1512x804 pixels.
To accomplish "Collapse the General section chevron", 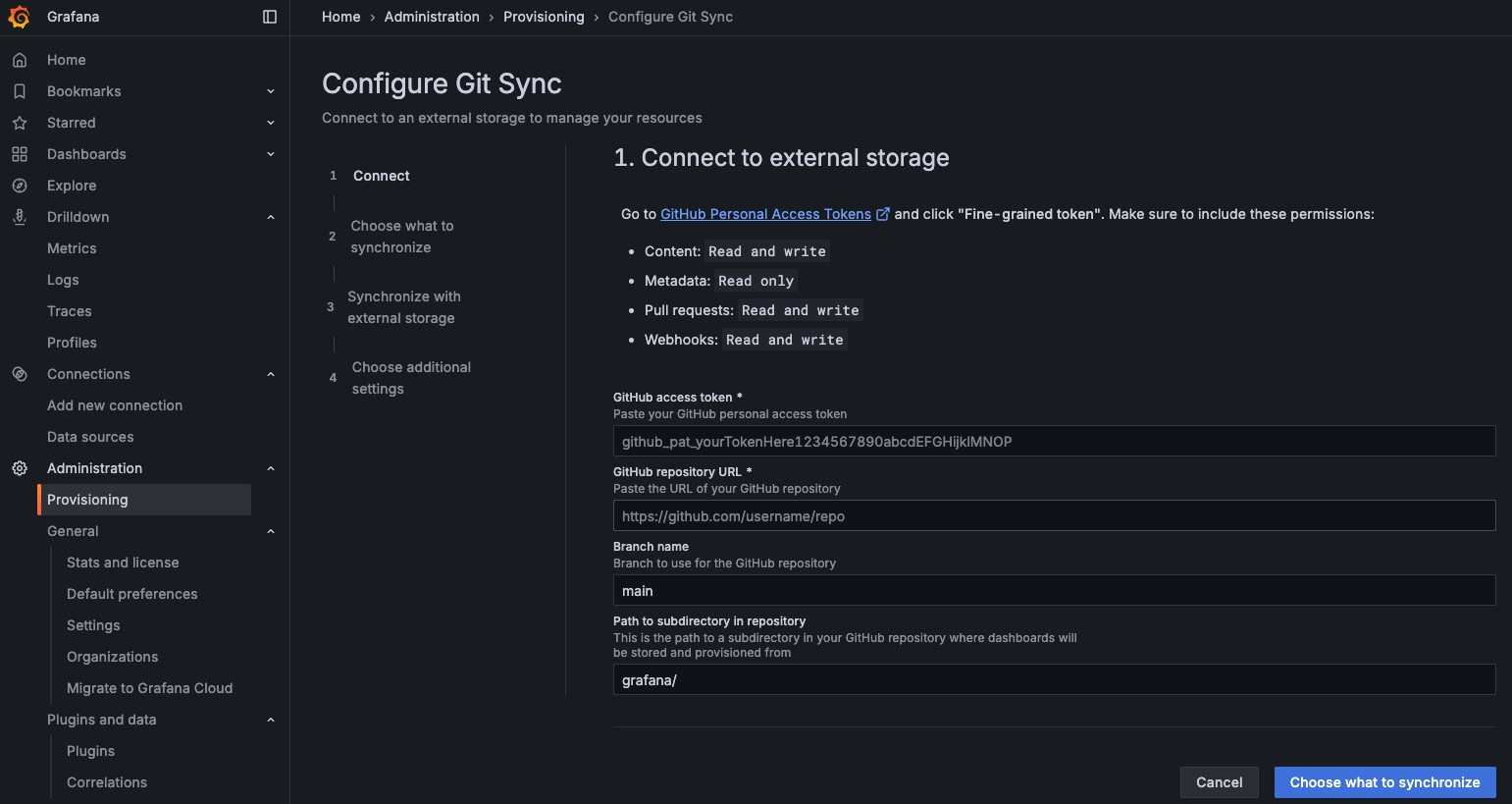I will [x=271, y=531].
